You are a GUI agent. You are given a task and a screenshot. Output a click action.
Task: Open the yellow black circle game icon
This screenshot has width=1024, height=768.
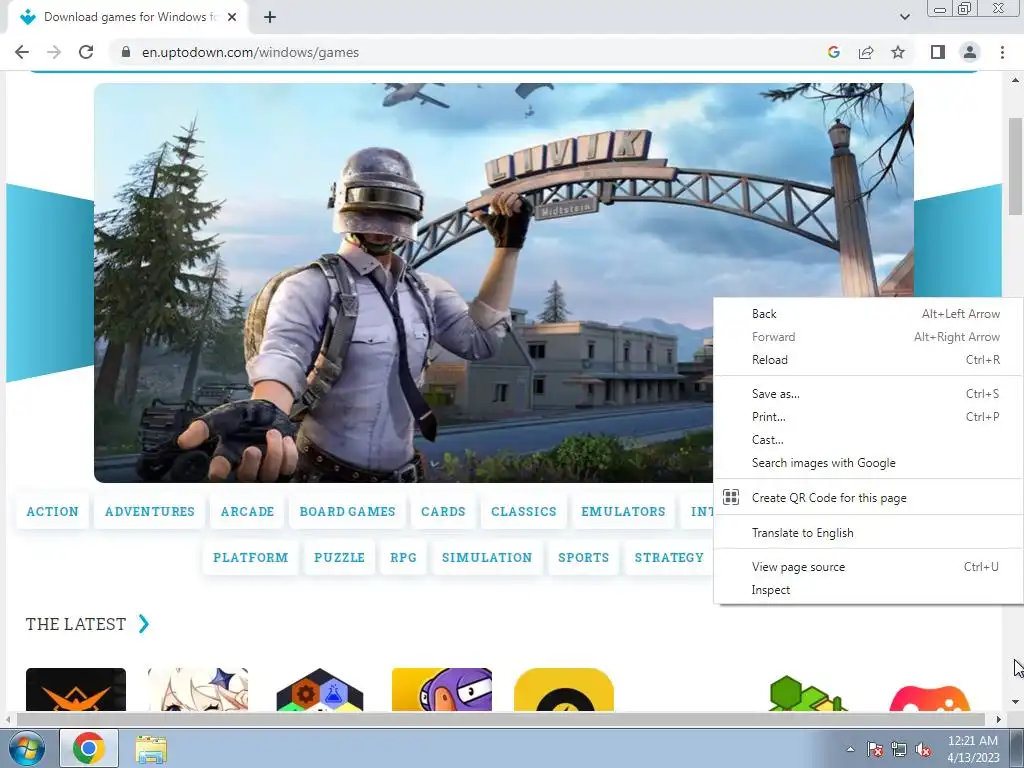564,689
